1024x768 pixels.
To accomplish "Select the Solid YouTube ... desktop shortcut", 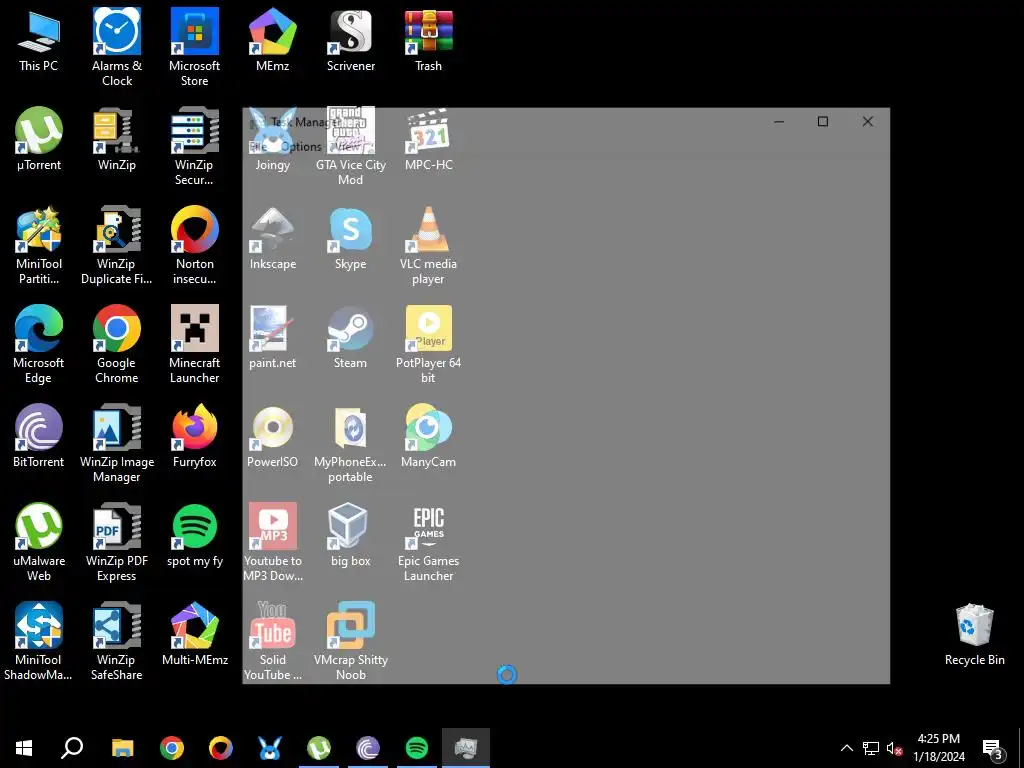I will pos(272,641).
